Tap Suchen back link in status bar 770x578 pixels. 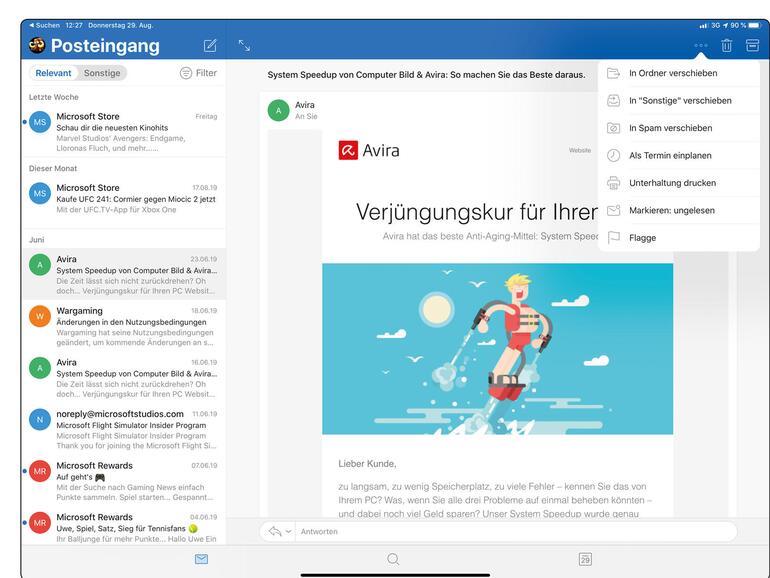point(44,25)
